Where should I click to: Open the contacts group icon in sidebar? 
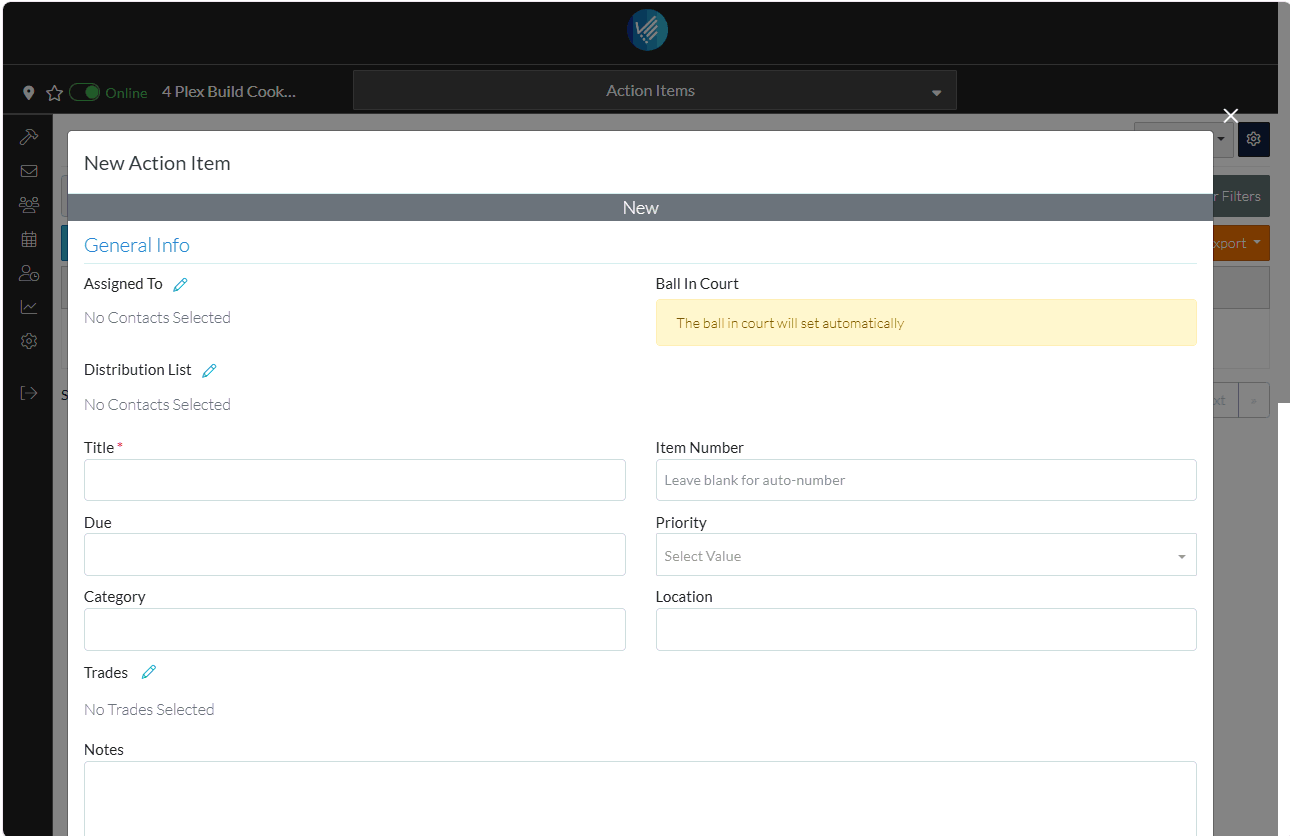click(29, 205)
